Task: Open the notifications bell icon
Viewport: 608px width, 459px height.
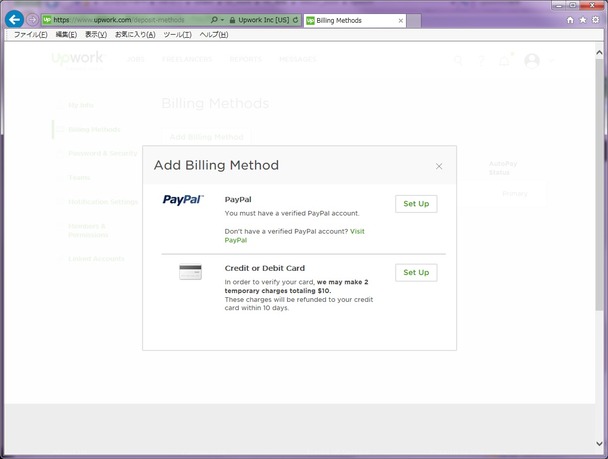Action: [504, 60]
